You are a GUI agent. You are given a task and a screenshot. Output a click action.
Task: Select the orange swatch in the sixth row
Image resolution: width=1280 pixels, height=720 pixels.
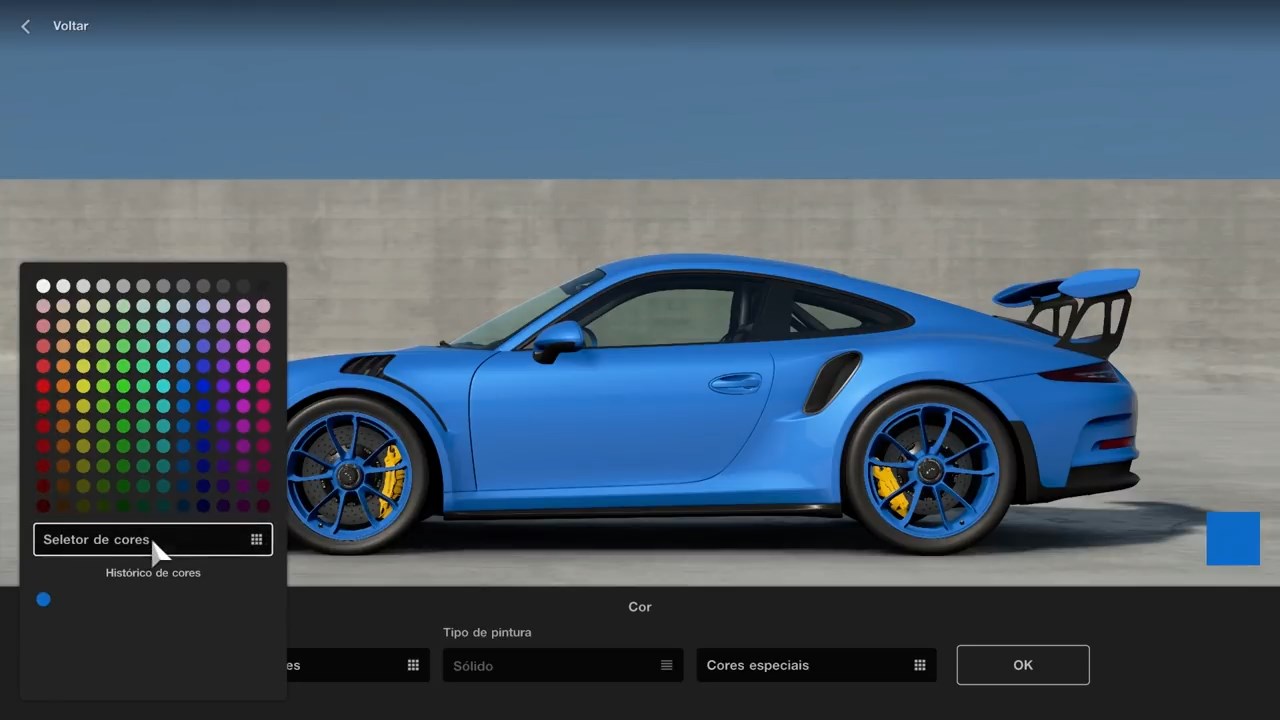tap(63, 386)
